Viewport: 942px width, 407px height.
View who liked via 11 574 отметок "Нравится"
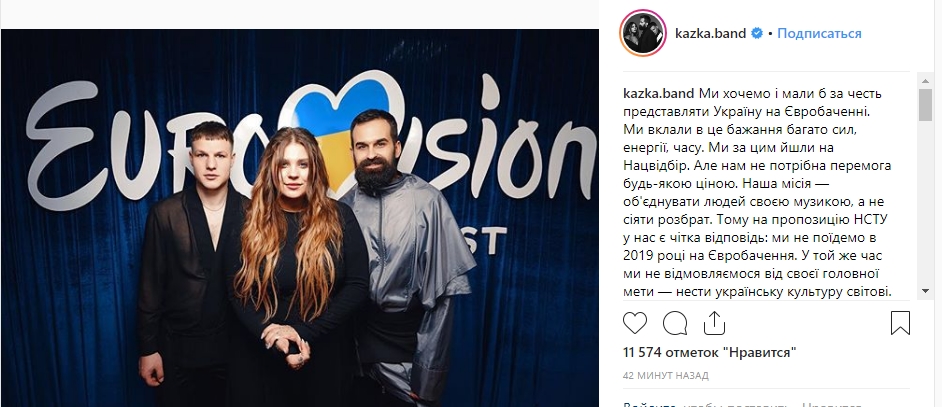710,353
